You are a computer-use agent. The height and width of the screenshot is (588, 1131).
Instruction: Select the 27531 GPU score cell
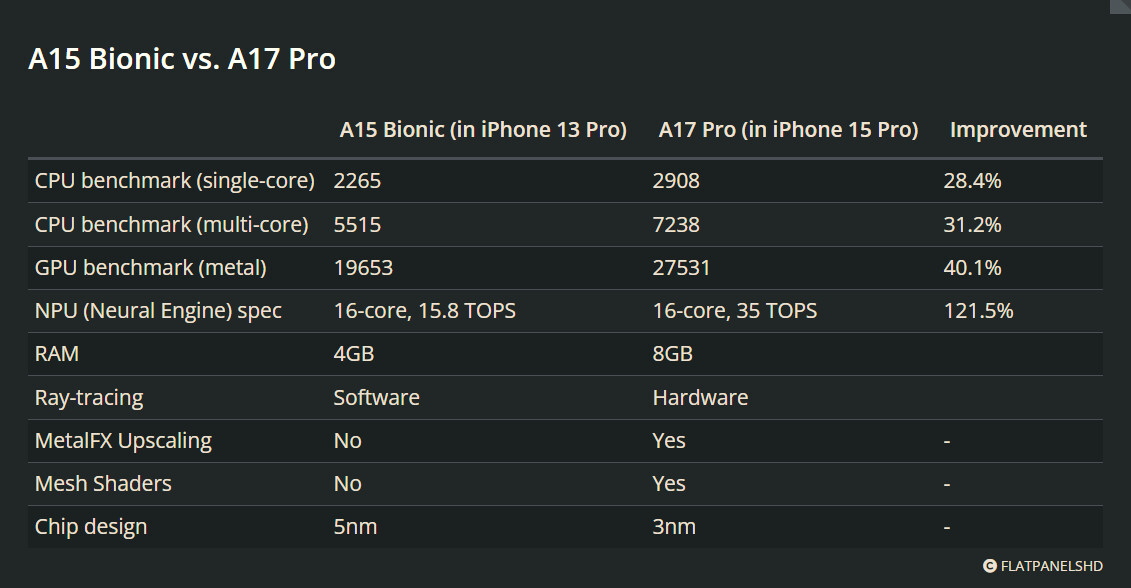[682, 268]
